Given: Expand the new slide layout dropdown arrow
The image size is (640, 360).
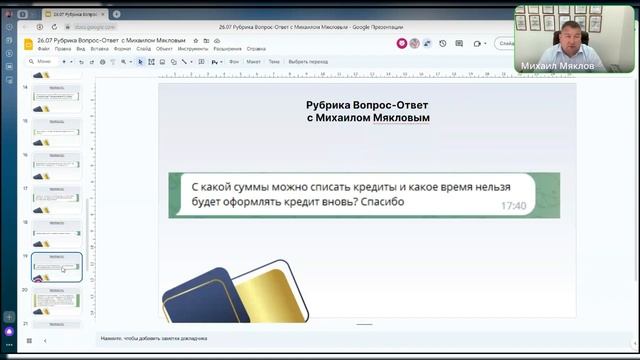Looking at the screenshot, I should coord(71,62).
